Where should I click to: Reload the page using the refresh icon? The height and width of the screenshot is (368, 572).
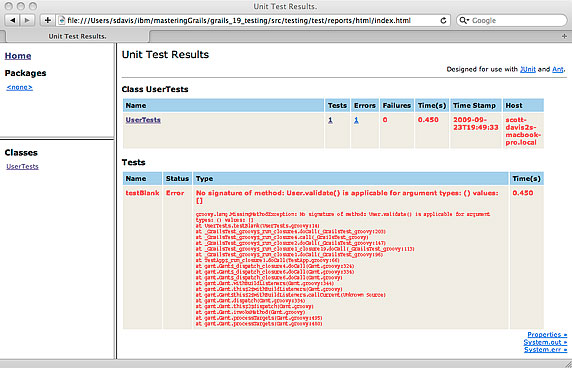tap(443, 20)
